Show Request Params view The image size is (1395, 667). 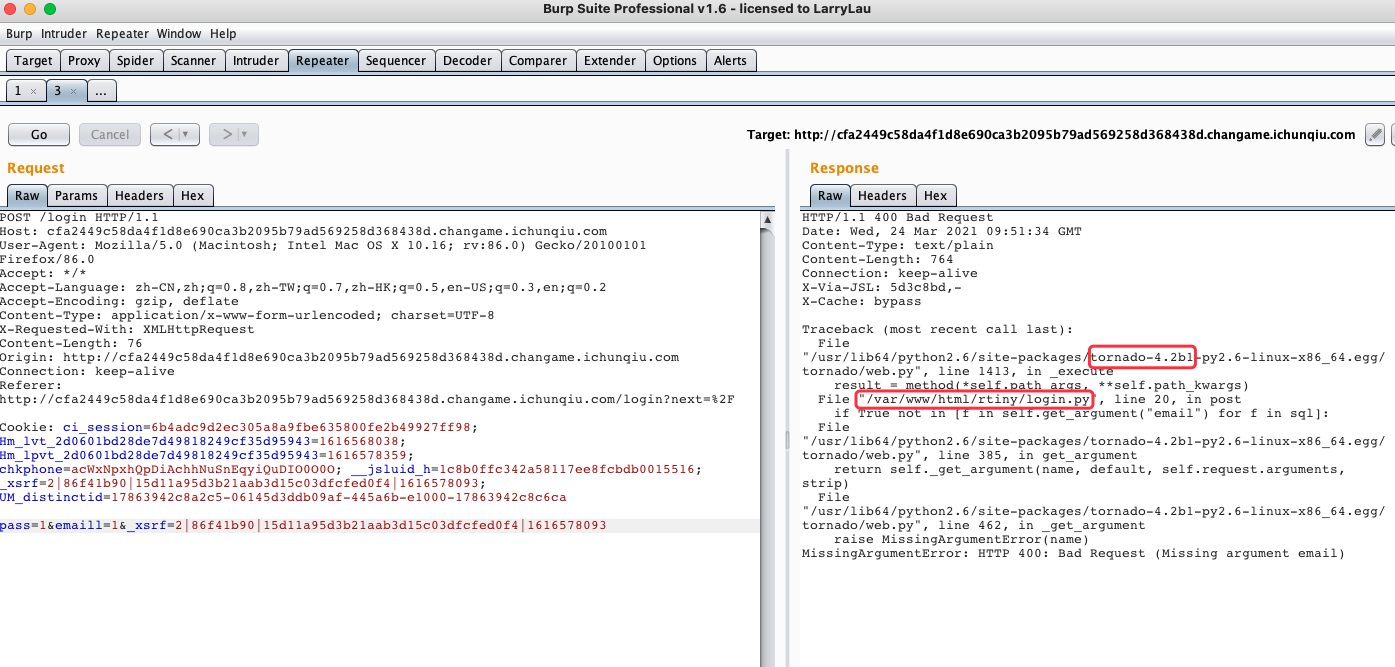click(77, 196)
